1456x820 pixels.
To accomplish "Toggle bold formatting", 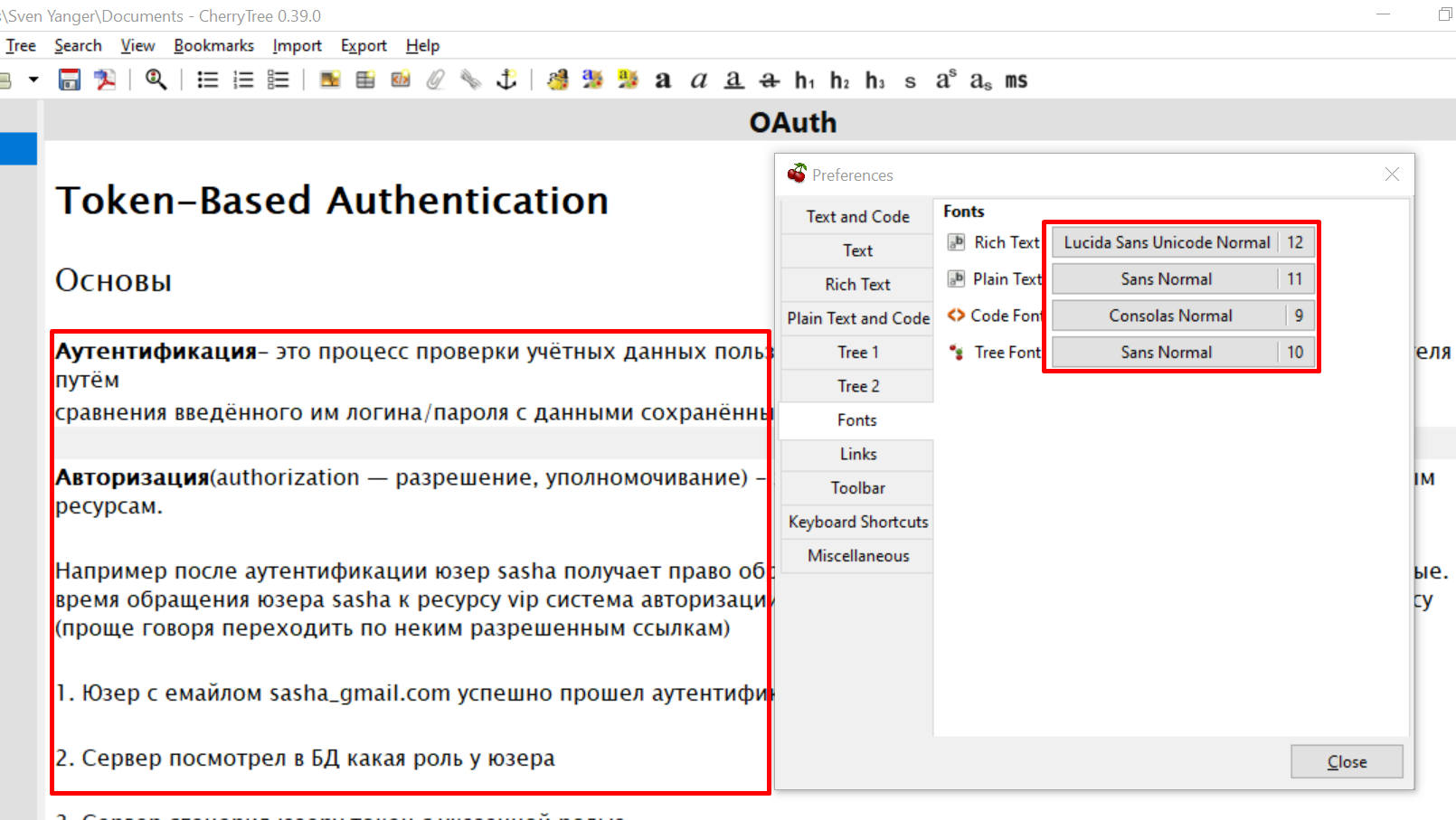I will (663, 80).
